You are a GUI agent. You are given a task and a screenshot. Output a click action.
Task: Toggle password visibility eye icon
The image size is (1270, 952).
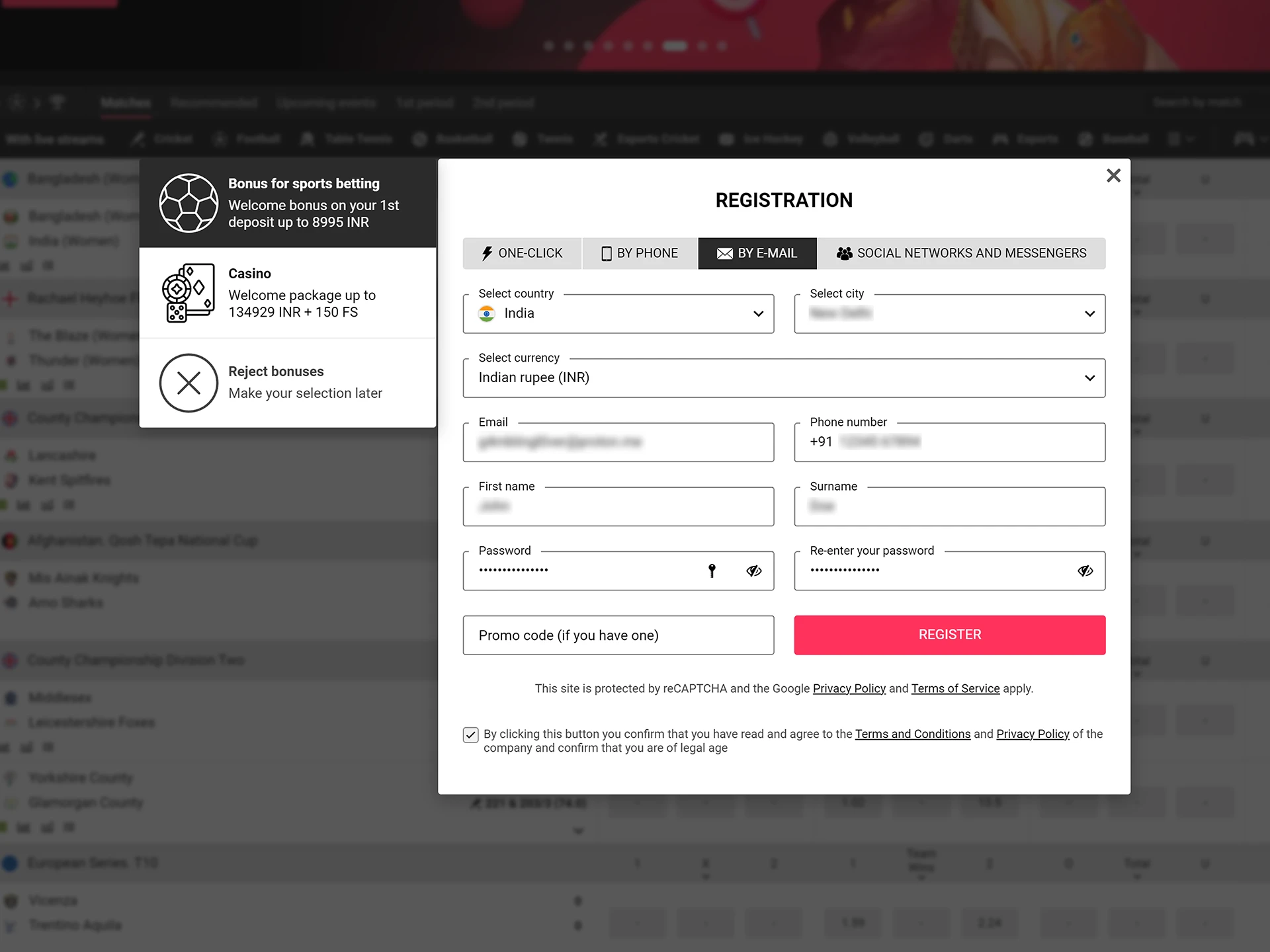point(753,570)
